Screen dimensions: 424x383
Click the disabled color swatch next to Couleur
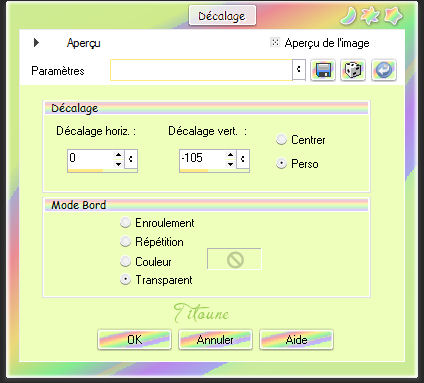[x=234, y=259]
